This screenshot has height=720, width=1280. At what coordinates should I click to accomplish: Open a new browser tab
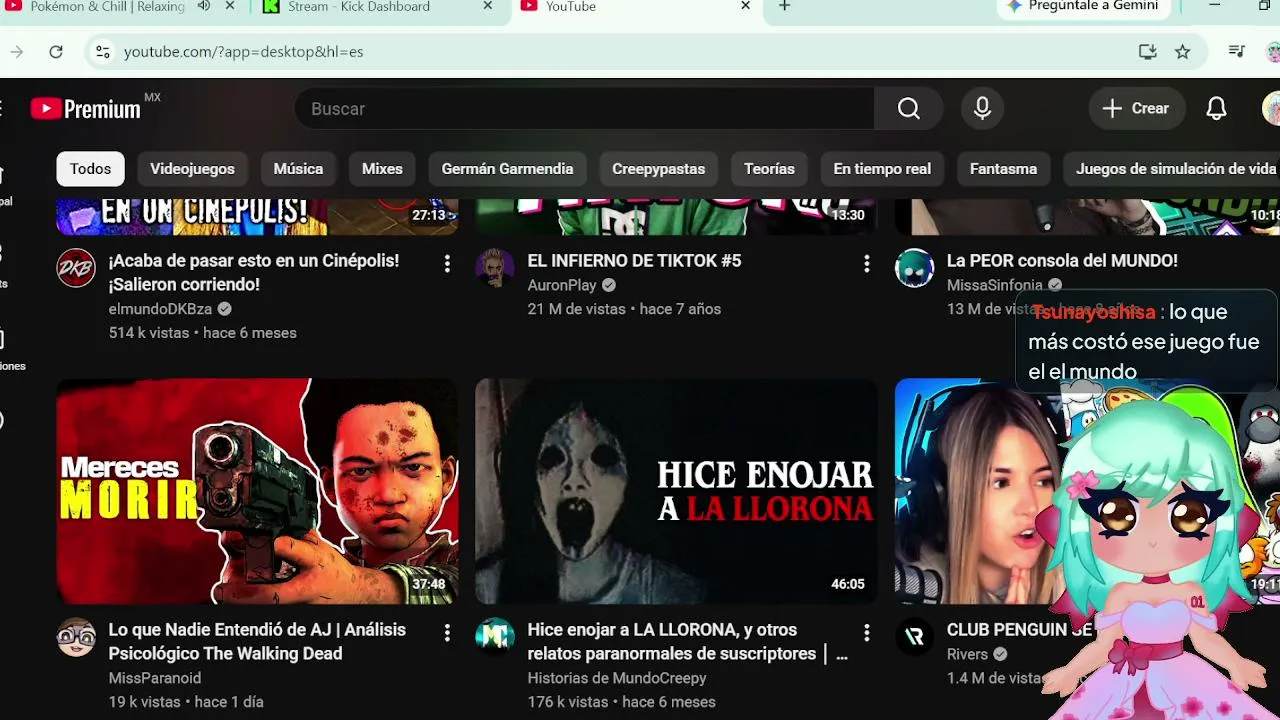click(x=785, y=6)
